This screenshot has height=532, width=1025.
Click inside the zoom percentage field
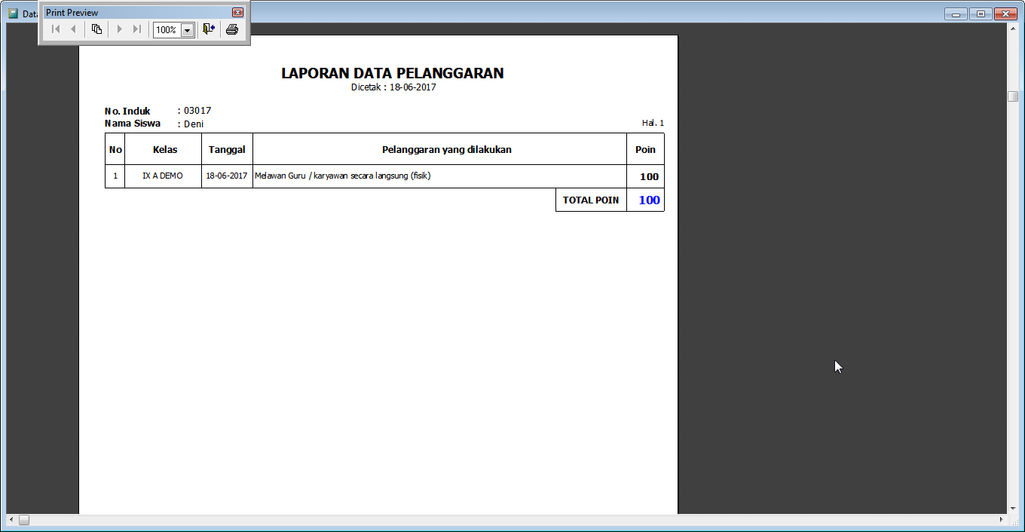(x=166, y=30)
